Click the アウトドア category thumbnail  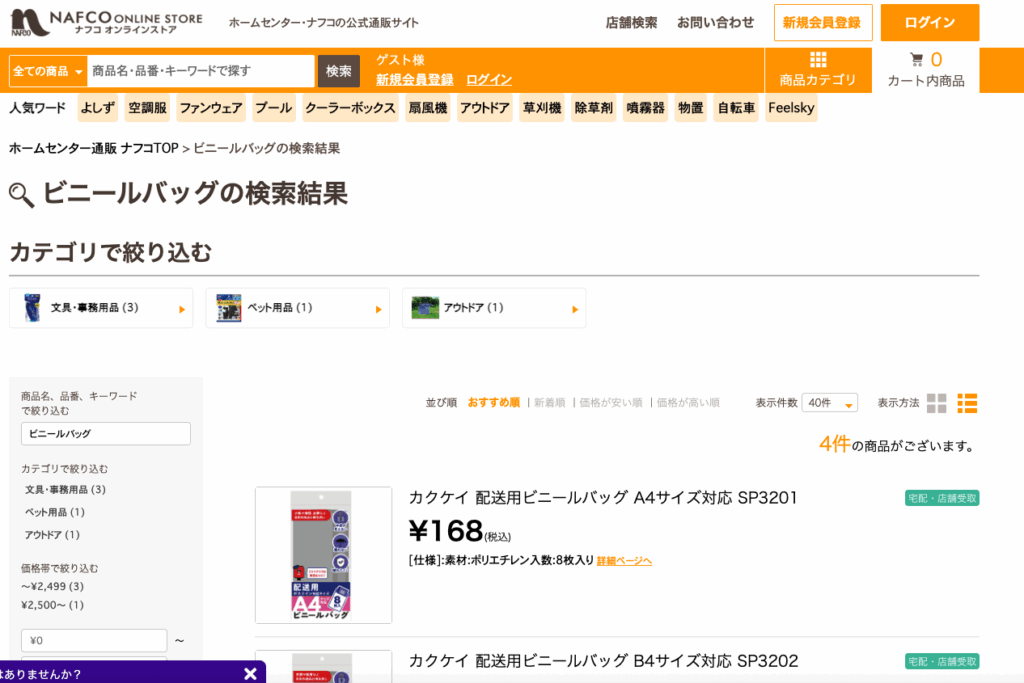[x=424, y=308]
